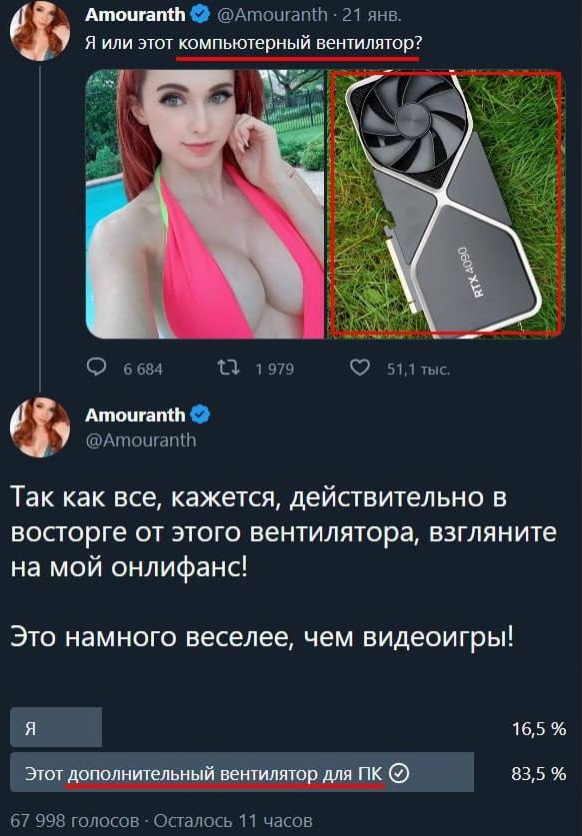Click the 6 684 replies count
The height and width of the screenshot is (836, 582).
pos(143,369)
